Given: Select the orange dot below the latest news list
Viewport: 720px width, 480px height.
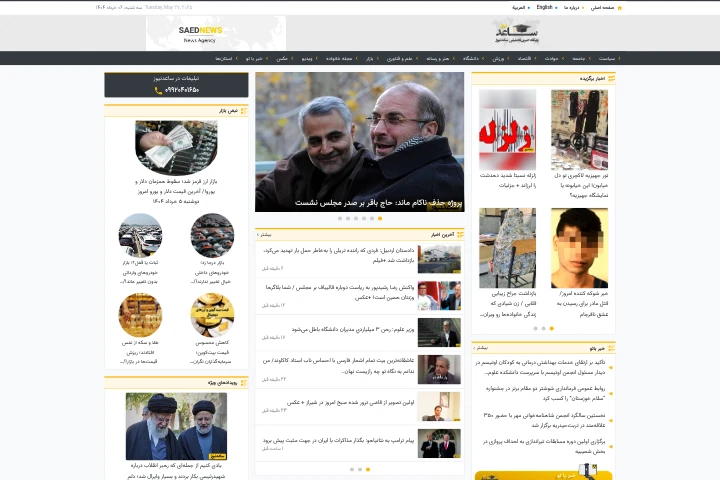Looking at the screenshot, I should click(x=368, y=469).
